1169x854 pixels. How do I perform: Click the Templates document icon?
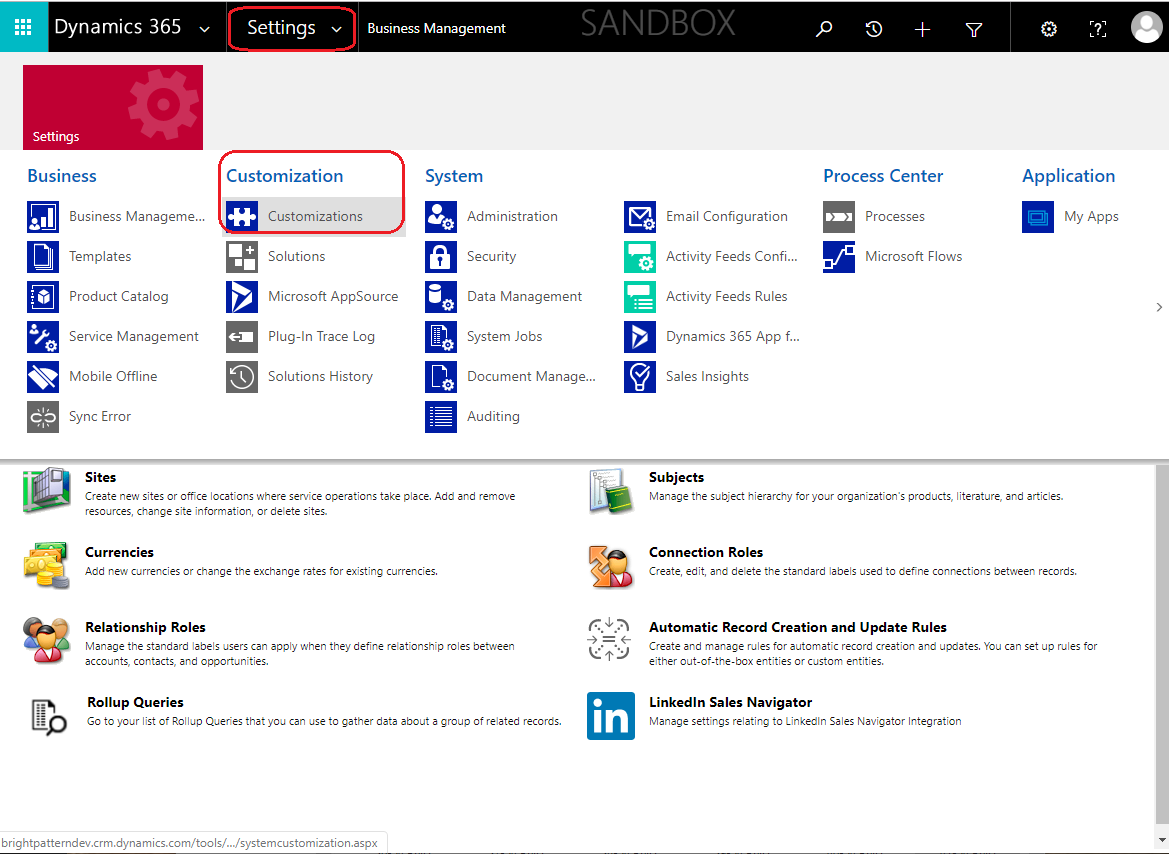point(42,257)
